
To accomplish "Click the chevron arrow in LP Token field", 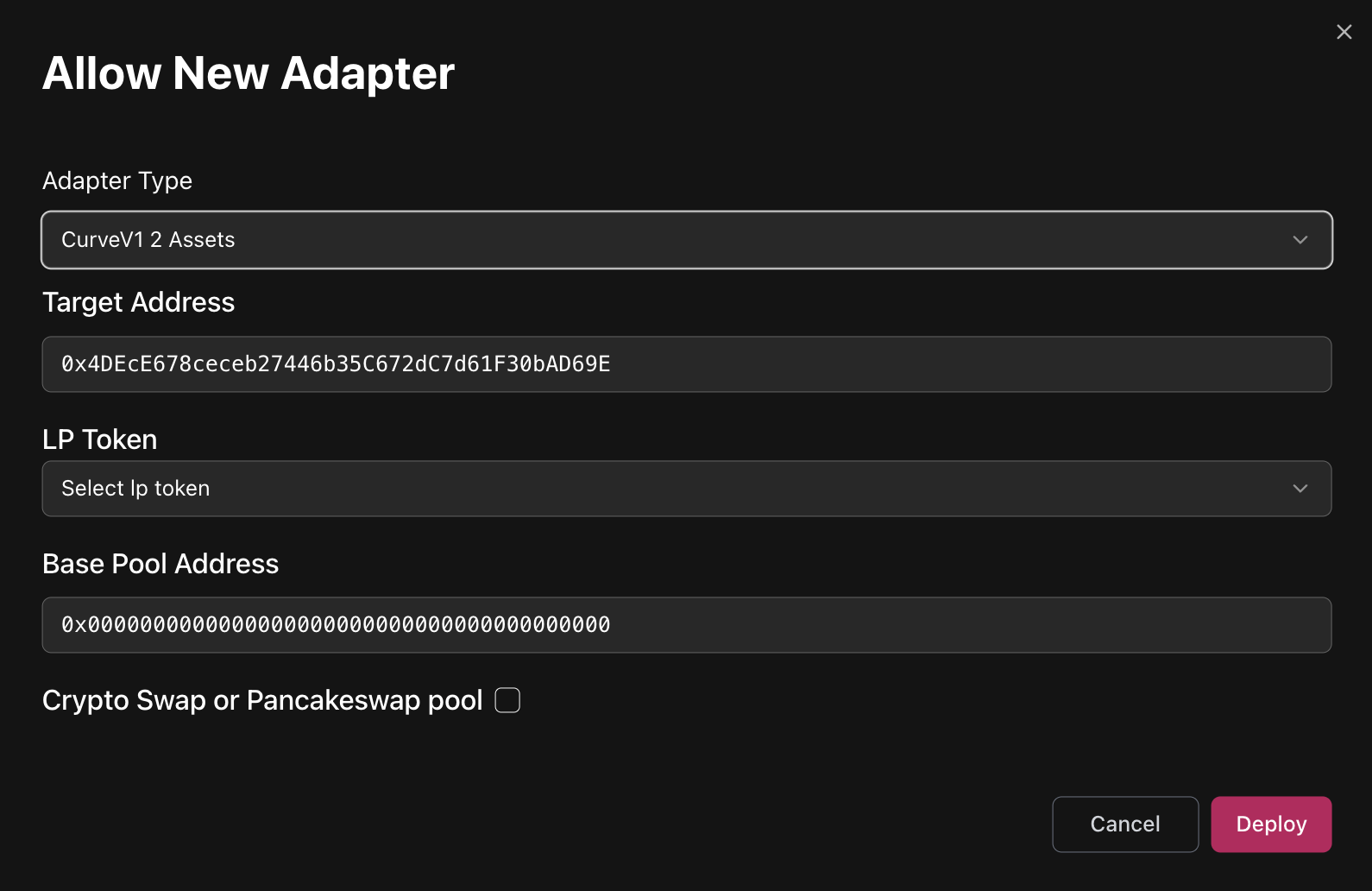I will (x=1300, y=489).
